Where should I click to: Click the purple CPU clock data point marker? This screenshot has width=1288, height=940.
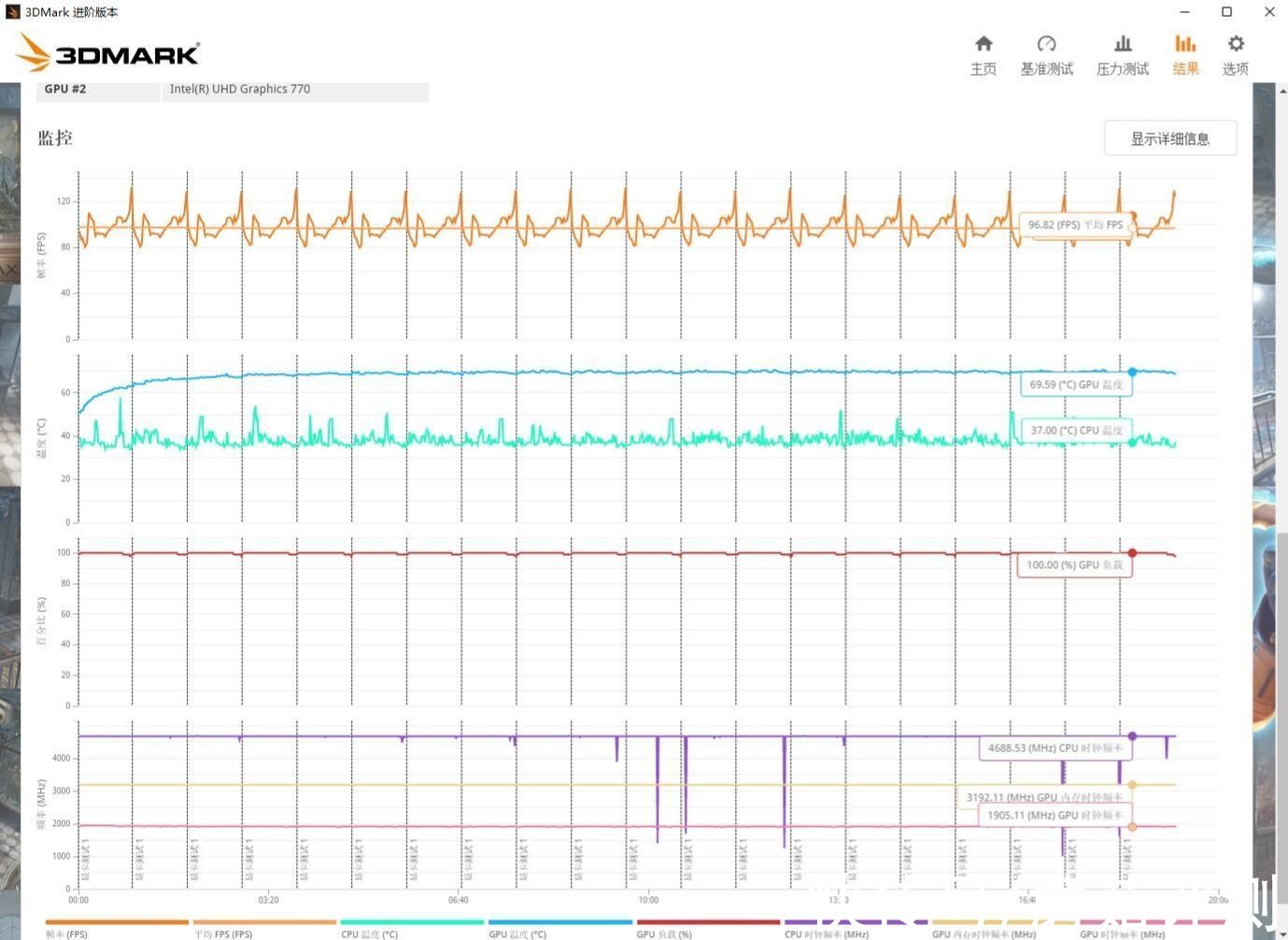tap(1132, 736)
